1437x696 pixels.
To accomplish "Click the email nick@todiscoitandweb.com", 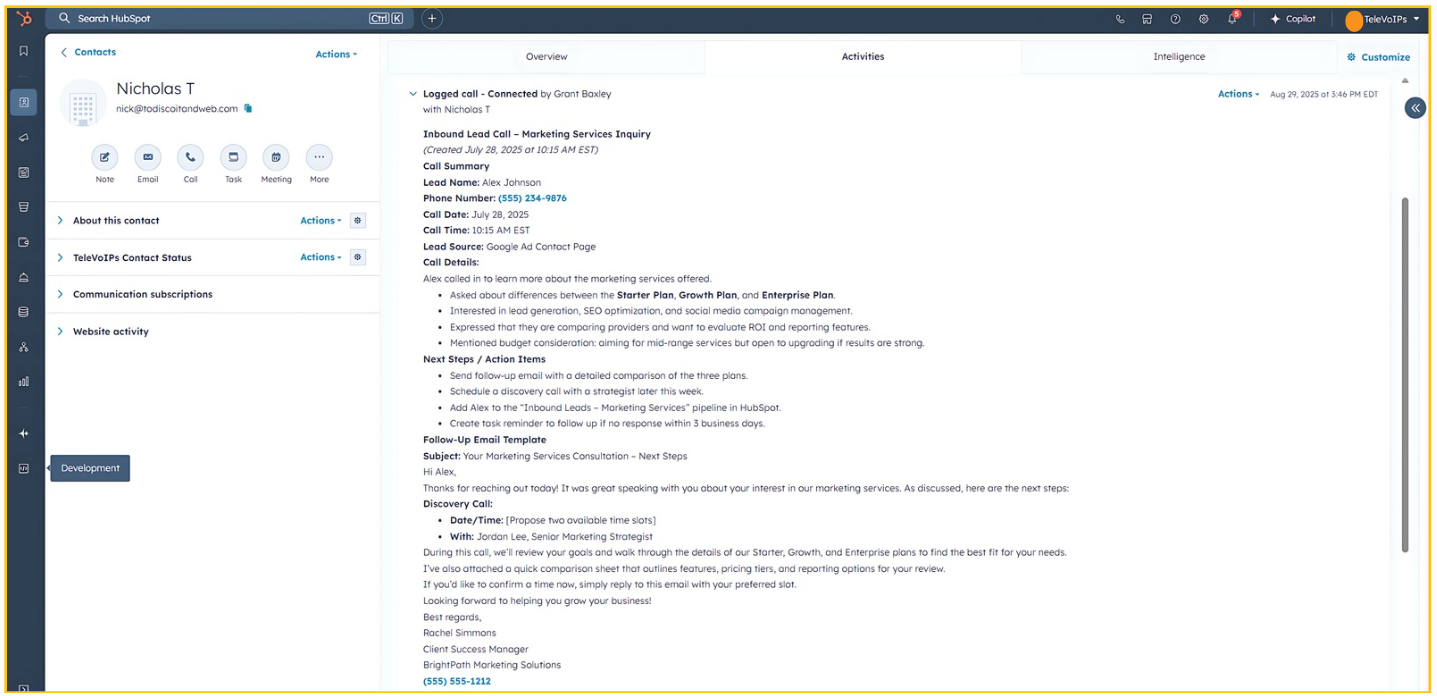I will pos(177,108).
